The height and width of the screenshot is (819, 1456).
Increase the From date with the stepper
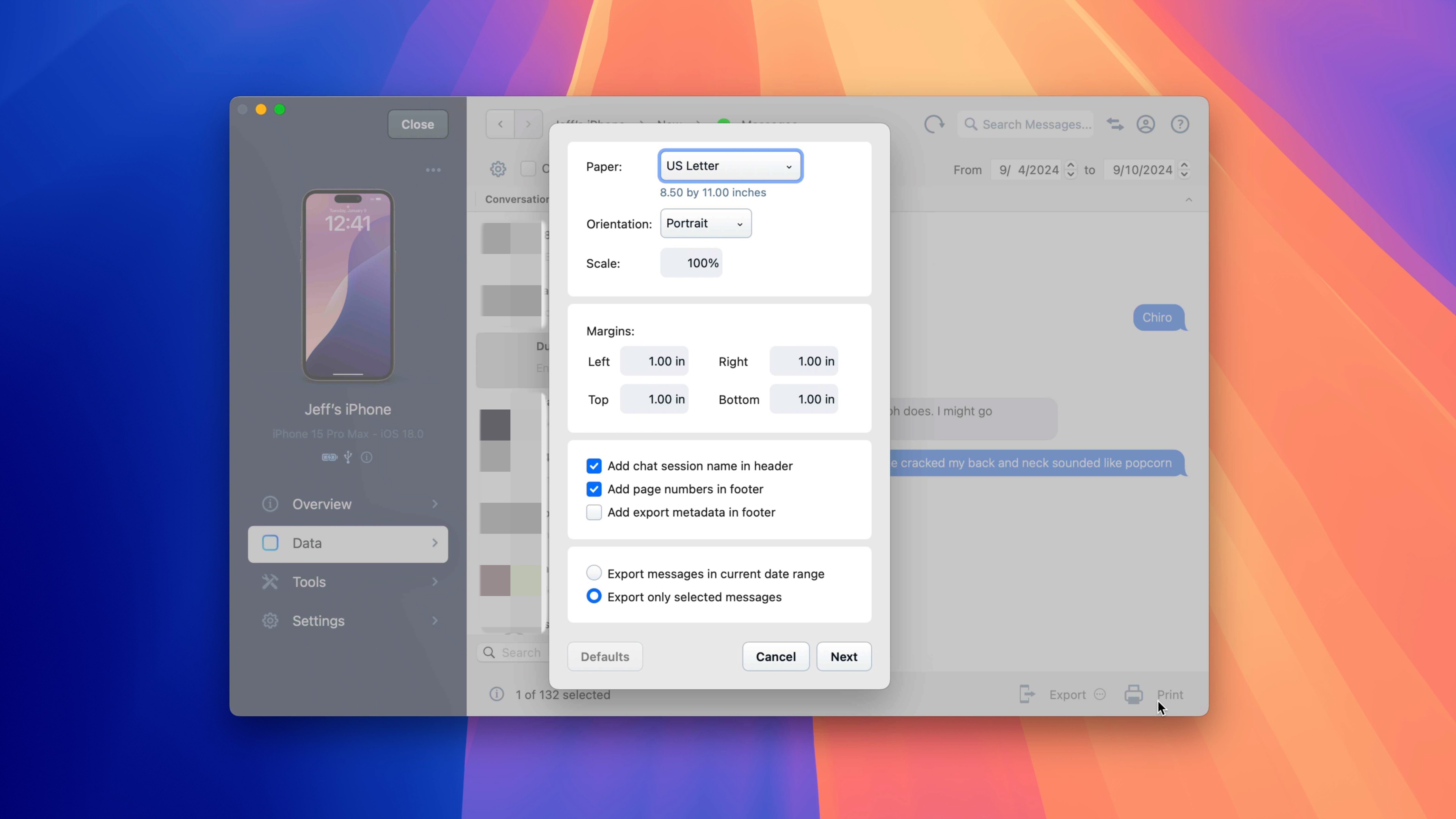coord(1070,166)
